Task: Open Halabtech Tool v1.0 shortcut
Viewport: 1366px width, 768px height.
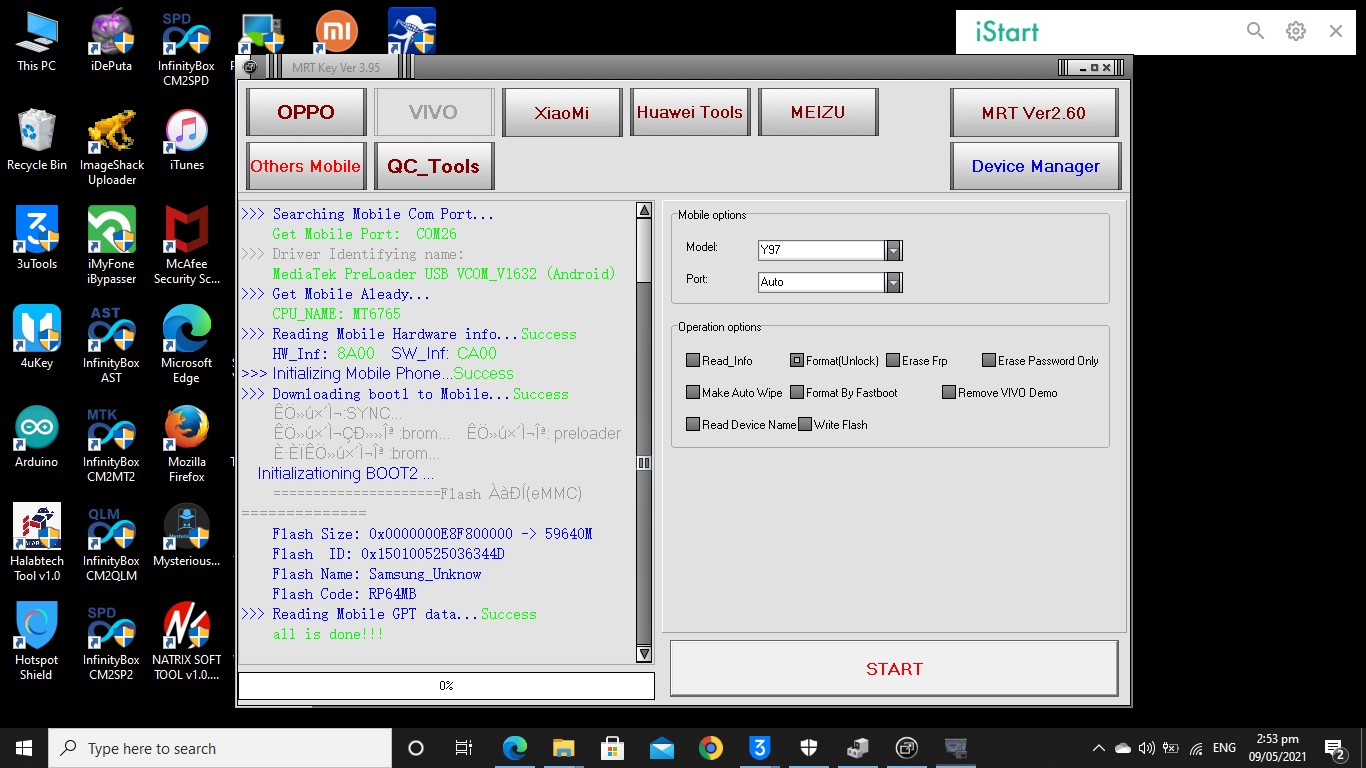Action: click(x=36, y=543)
